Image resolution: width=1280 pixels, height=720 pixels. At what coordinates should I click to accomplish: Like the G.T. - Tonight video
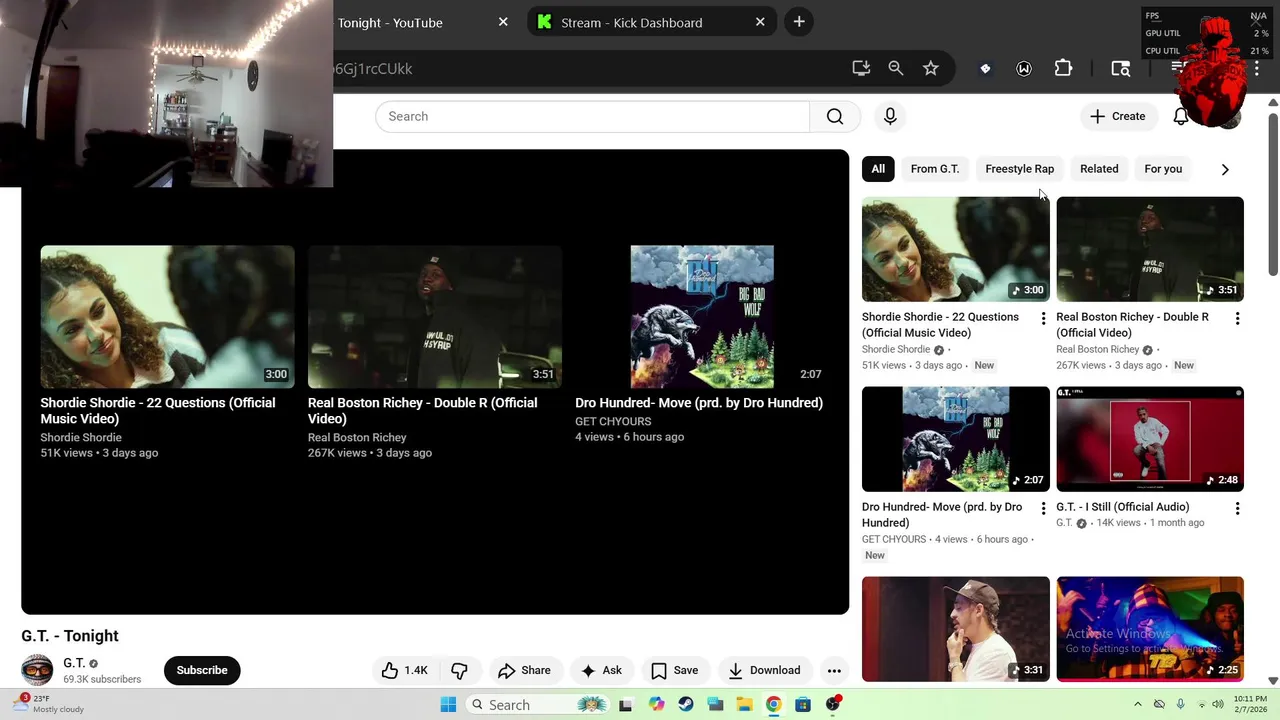(405, 670)
